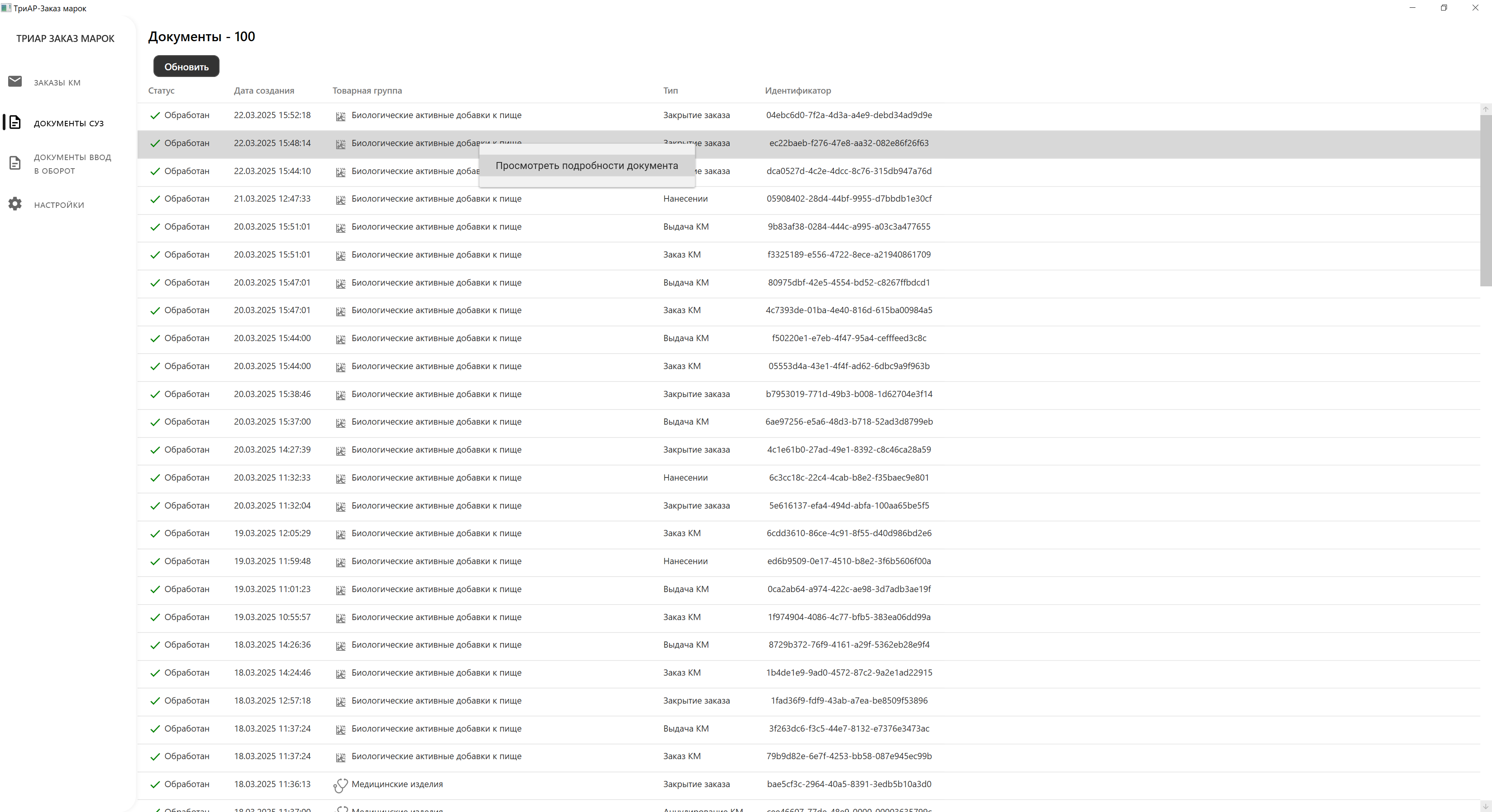Click the product group icon in the 19.03.2025 10:55:57 row
This screenshot has width=1492, height=812.
(341, 618)
